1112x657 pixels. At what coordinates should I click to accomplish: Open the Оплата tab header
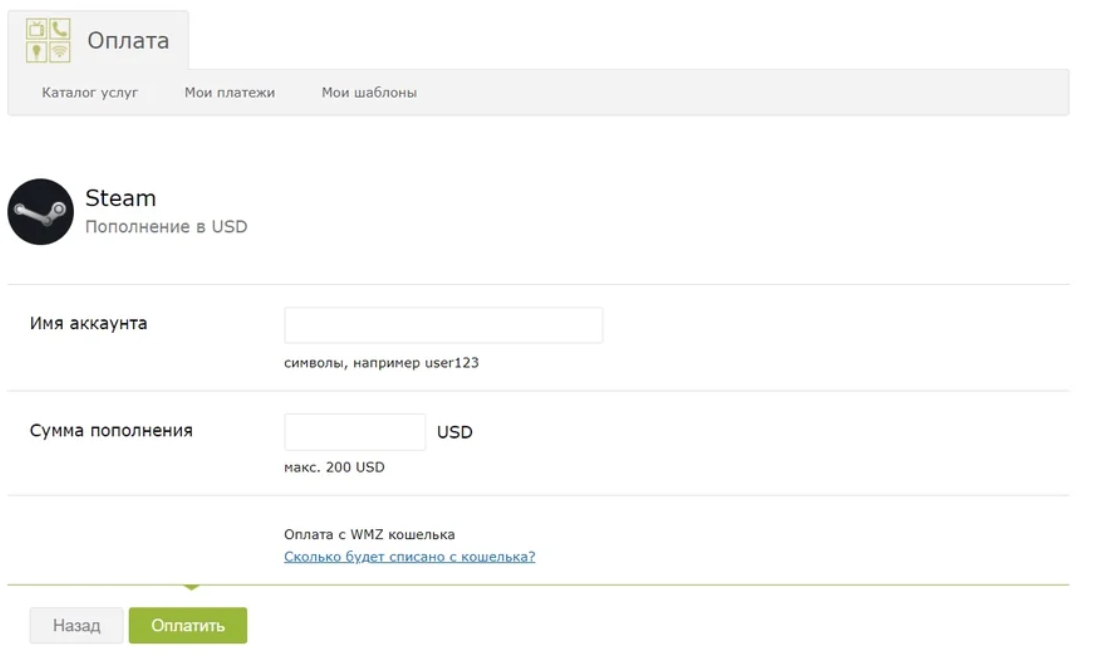coord(99,40)
